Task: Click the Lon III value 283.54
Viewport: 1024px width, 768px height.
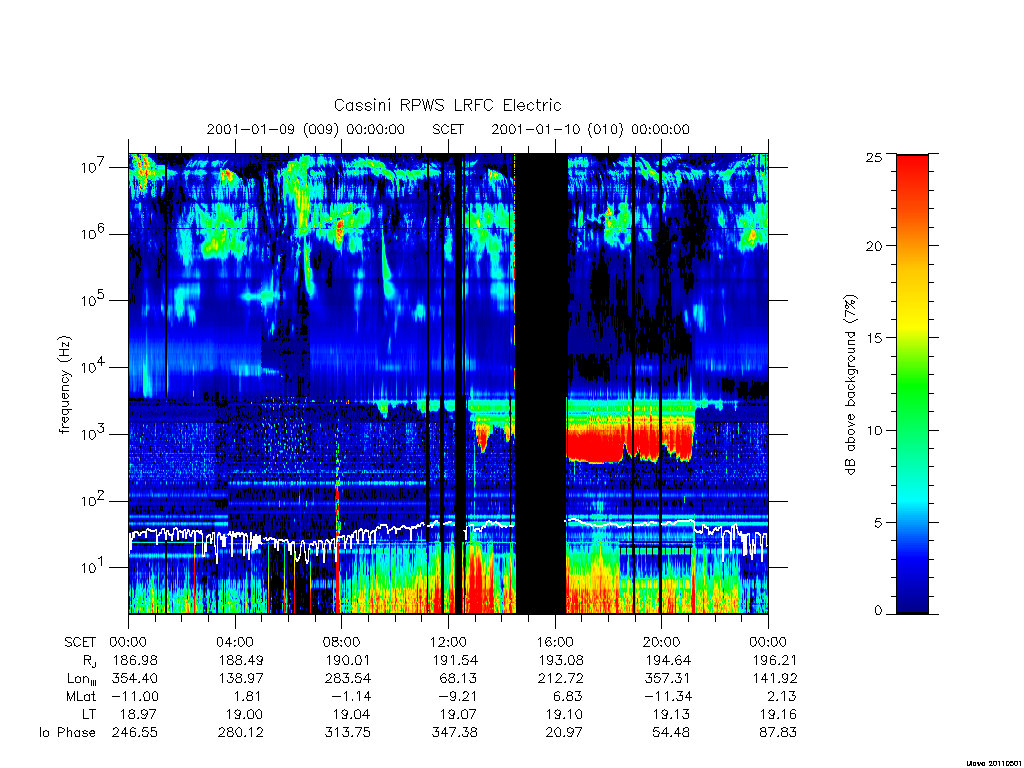Action: 347,679
